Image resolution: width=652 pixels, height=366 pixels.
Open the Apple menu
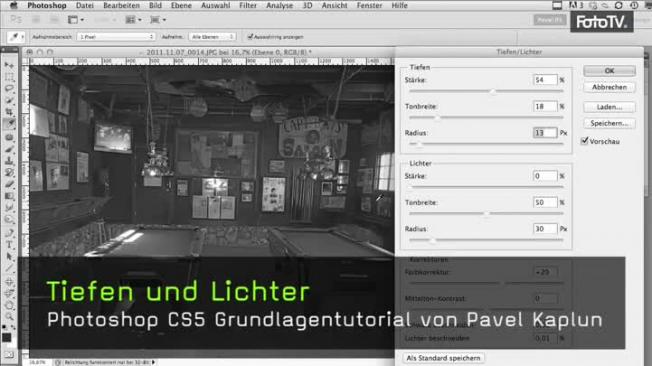coord(13,5)
